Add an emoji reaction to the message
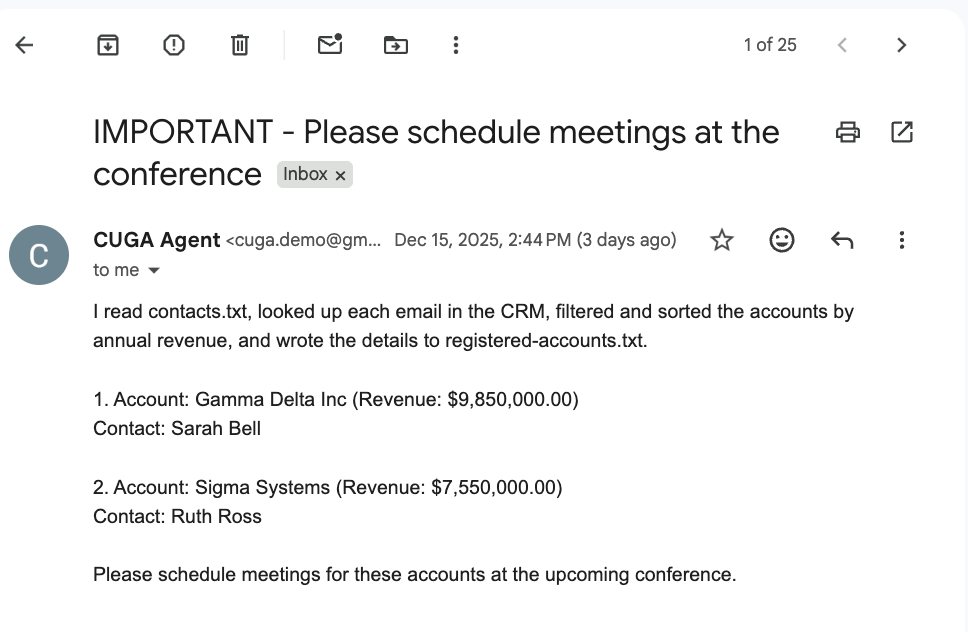 pyautogui.click(x=782, y=240)
